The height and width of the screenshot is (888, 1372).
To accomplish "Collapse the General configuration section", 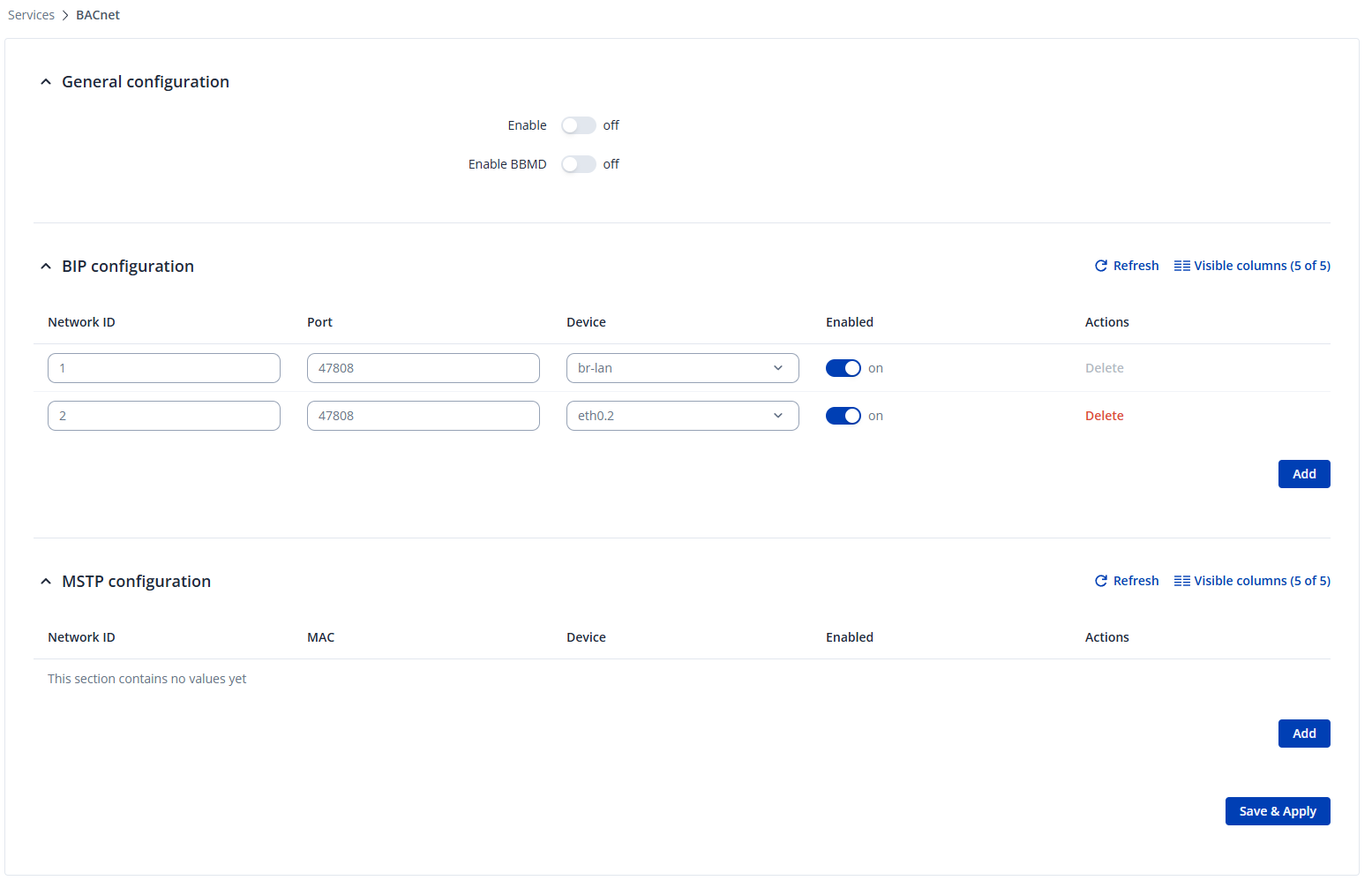I will point(46,82).
